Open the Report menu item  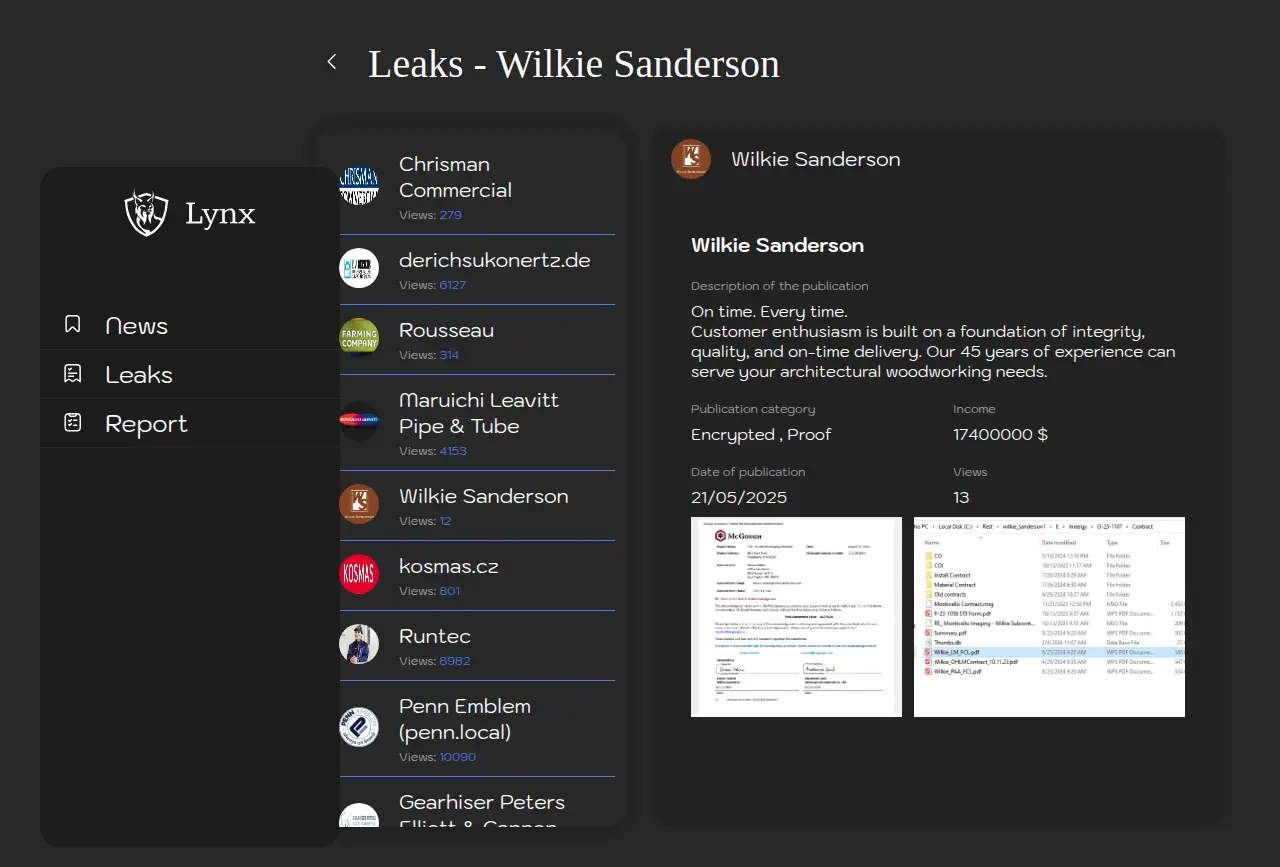(146, 424)
